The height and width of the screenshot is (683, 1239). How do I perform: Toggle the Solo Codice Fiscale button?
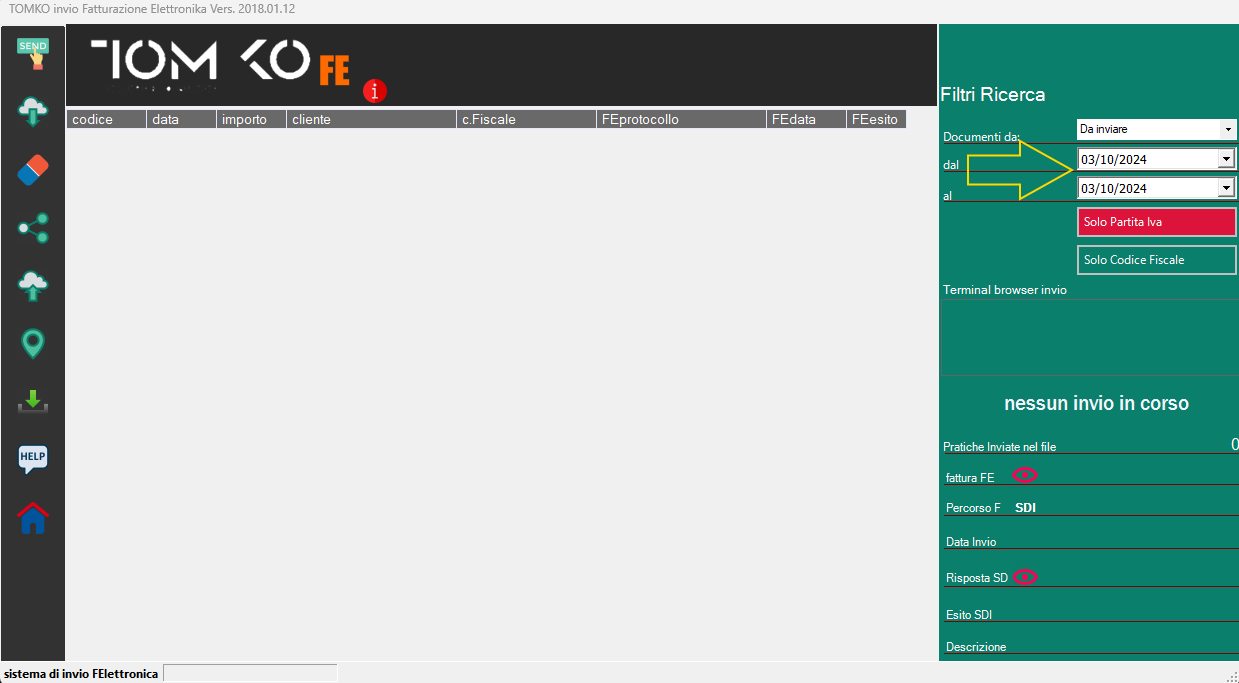pyautogui.click(x=1157, y=260)
